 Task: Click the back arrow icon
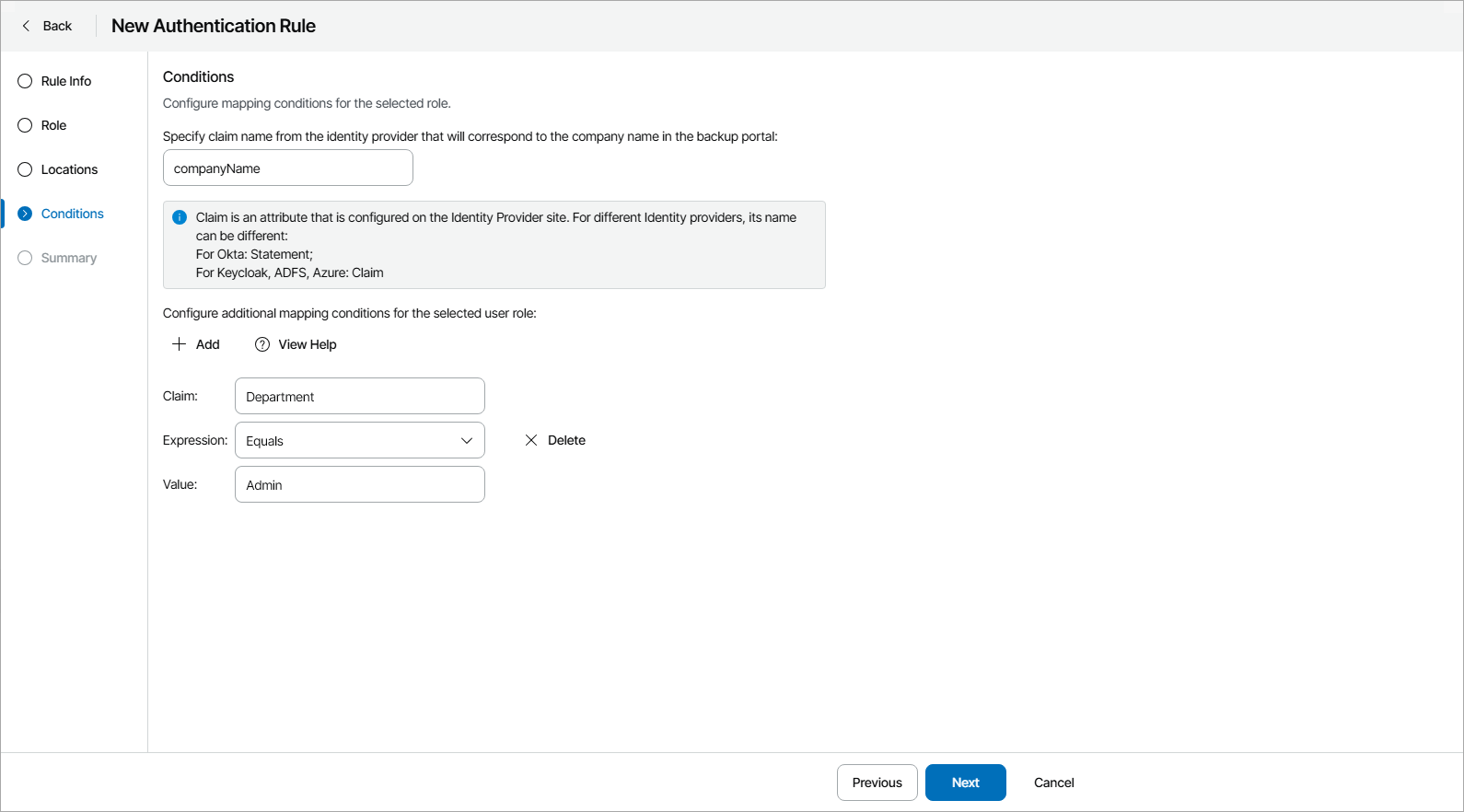tap(26, 26)
